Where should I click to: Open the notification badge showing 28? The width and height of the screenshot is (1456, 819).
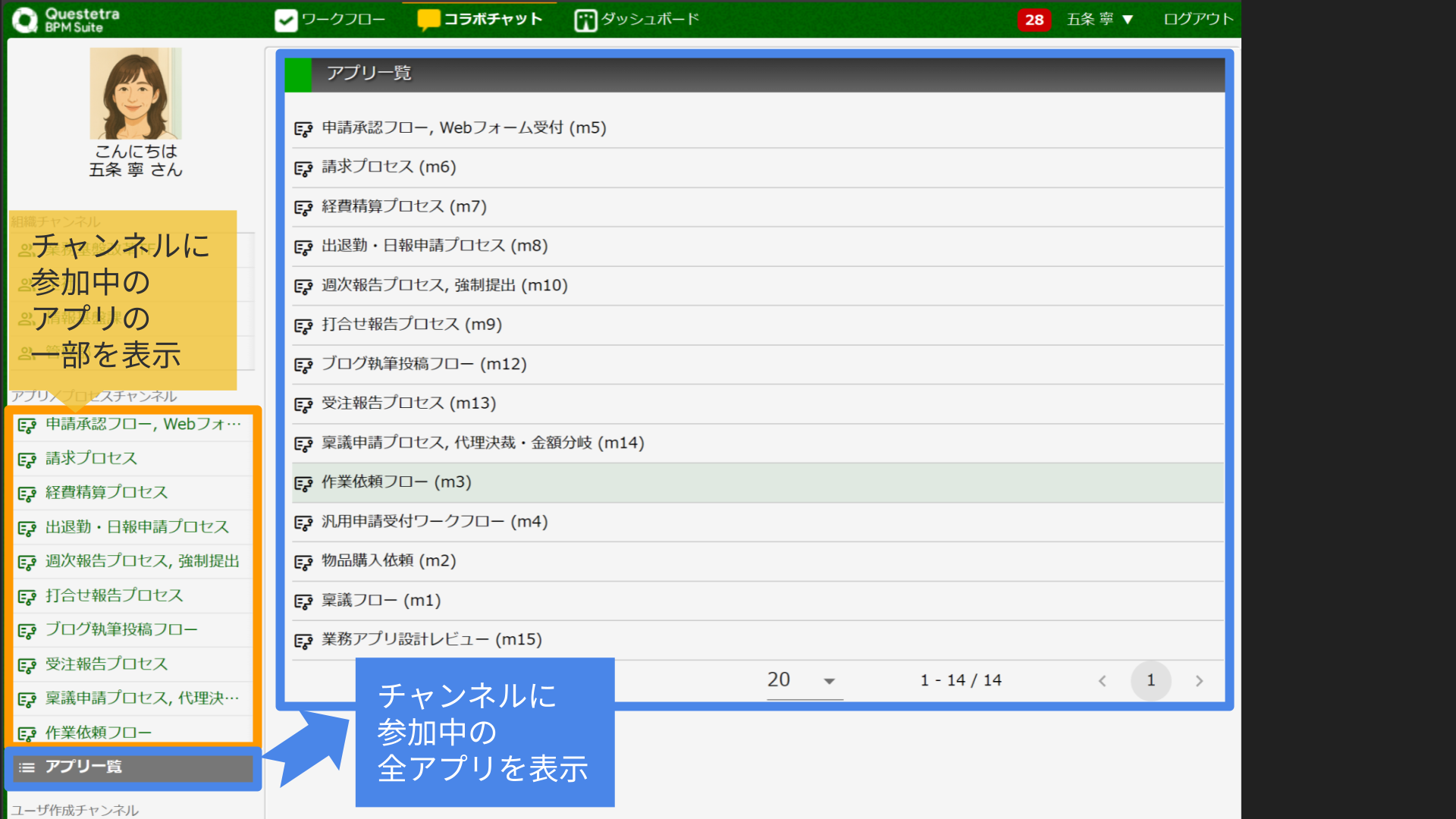(x=1034, y=20)
